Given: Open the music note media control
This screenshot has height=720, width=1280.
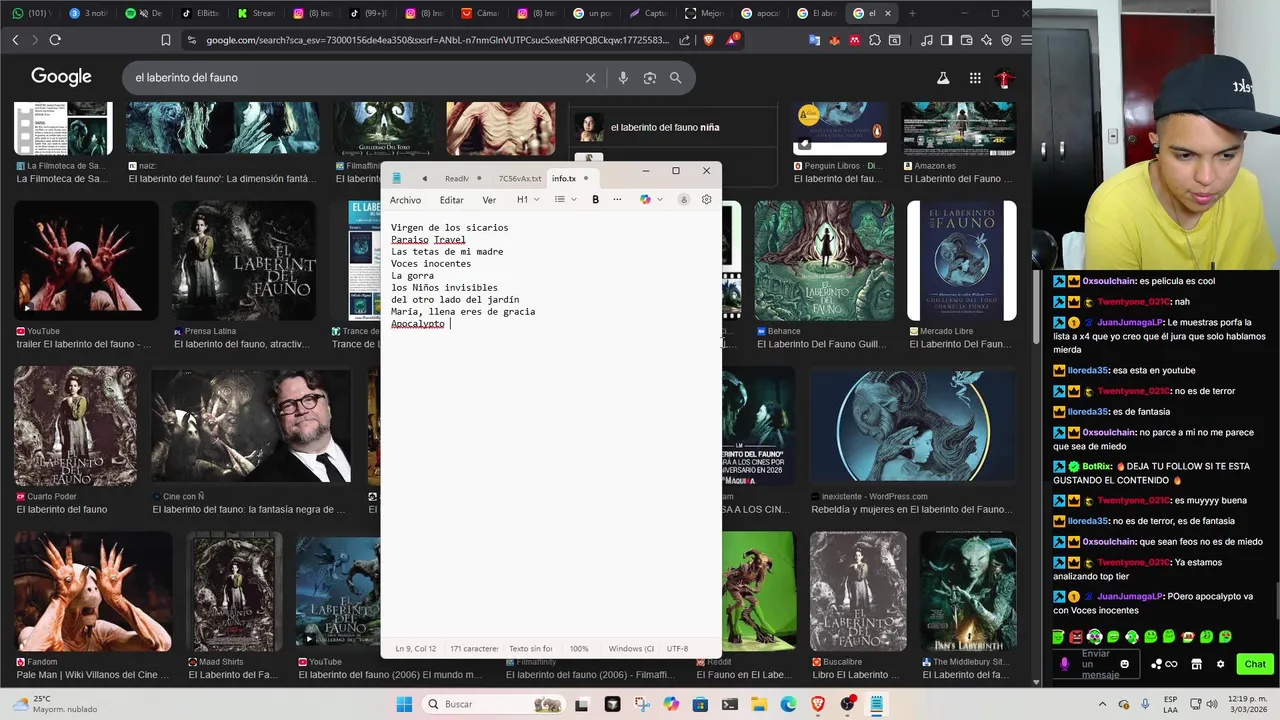Looking at the screenshot, I should [x=927, y=40].
